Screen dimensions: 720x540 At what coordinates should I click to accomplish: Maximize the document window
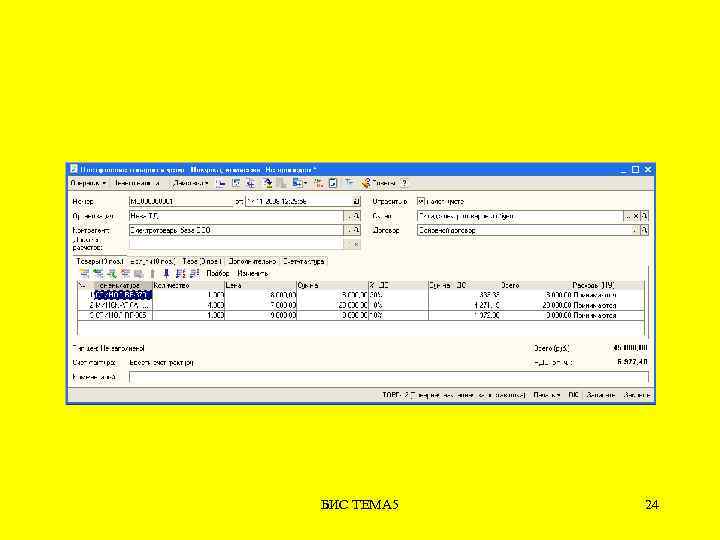636,169
